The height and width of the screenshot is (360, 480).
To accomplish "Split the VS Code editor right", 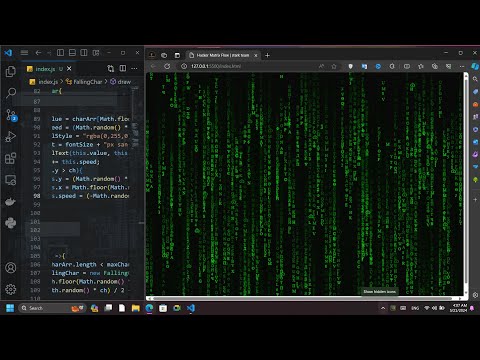I will click(123, 68).
